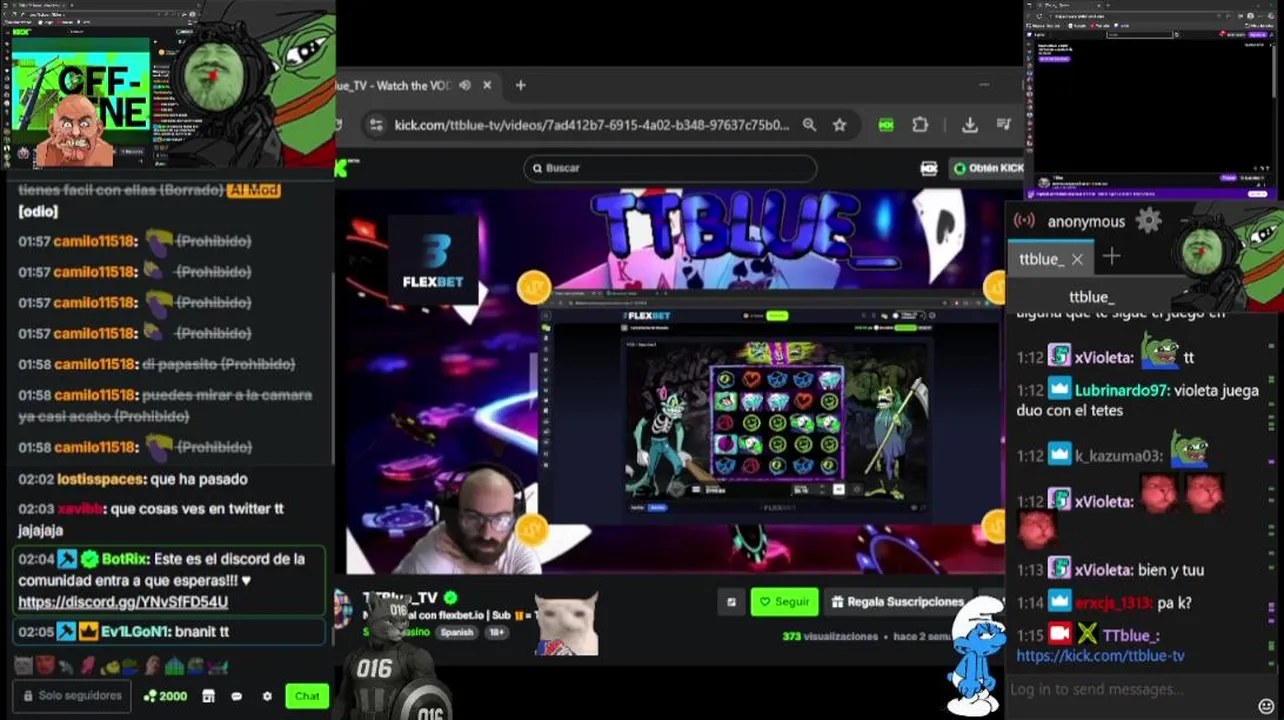Screen dimensions: 1284x720
Task: Click camilo11518 on the di papasito message
Action: (x=95, y=364)
